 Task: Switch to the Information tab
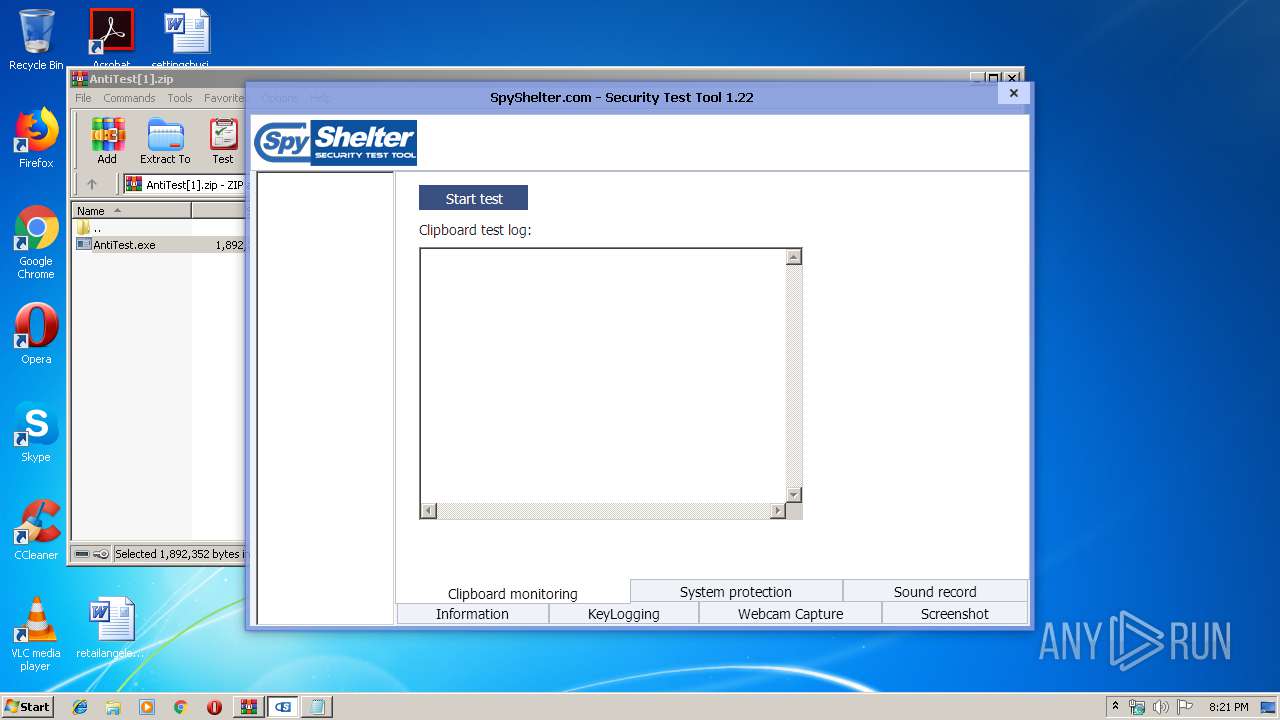point(472,614)
